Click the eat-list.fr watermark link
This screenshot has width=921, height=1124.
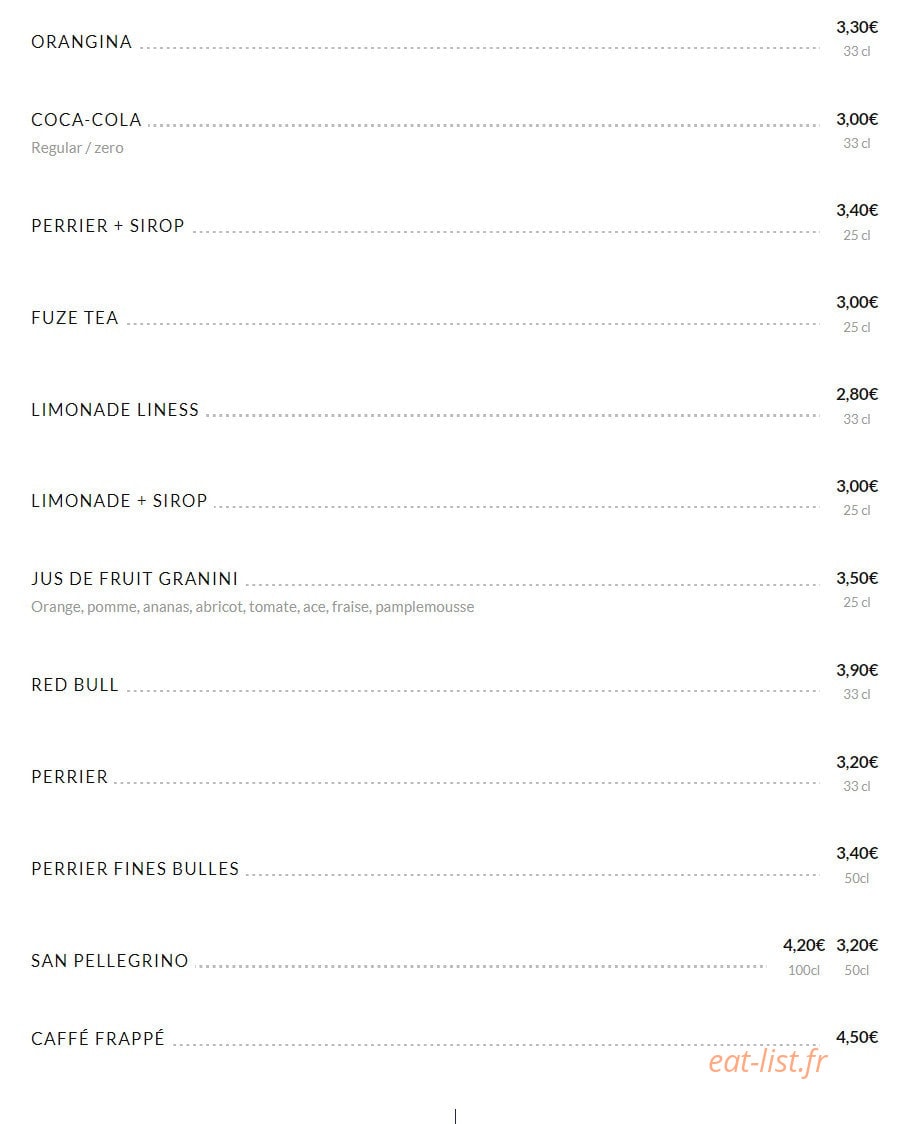pyautogui.click(x=768, y=1062)
